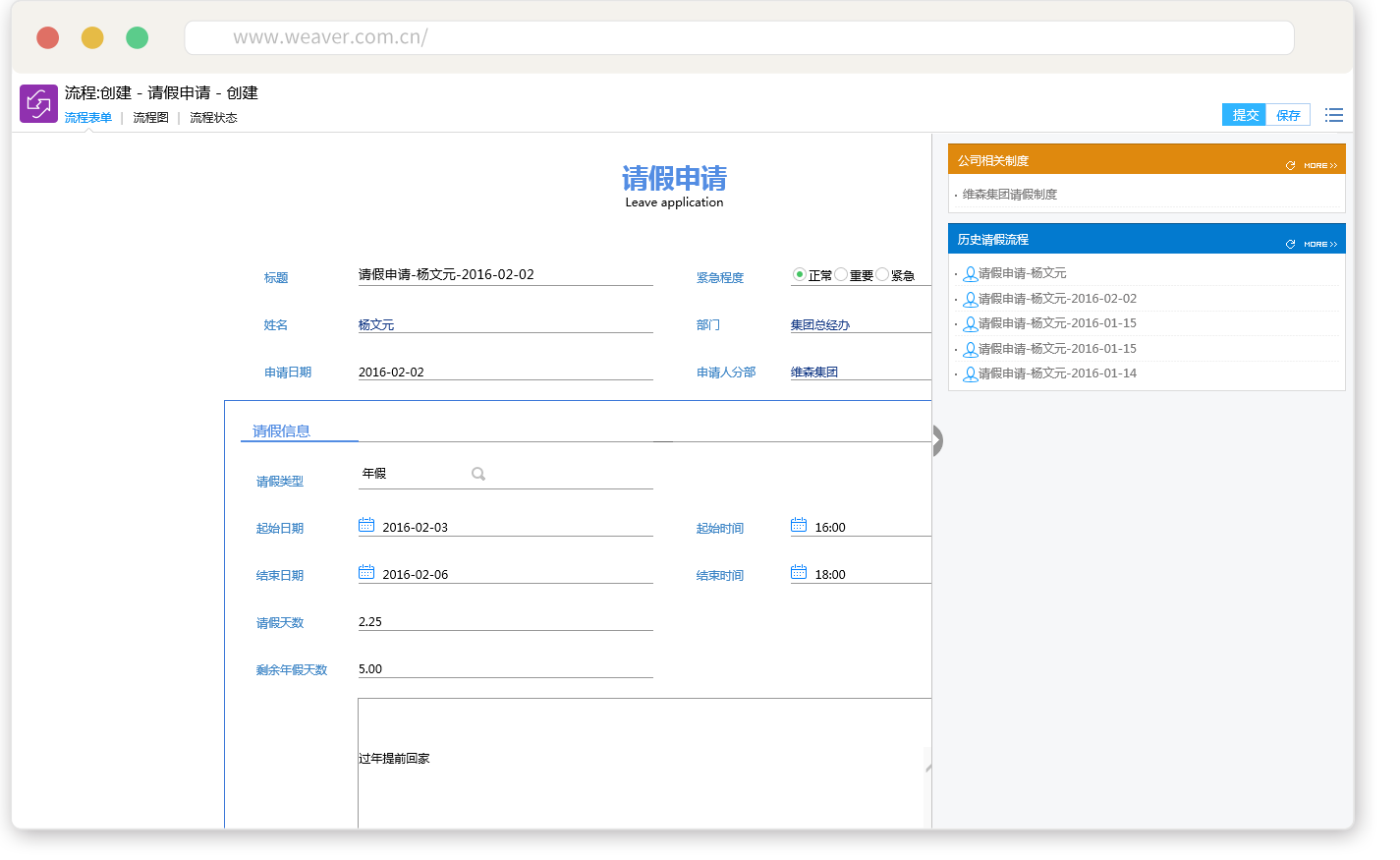Image resolution: width=1400 pixels, height=860 pixels.
Task: Expand MORE in the 公司相关制度 panel
Action: pos(1320,166)
